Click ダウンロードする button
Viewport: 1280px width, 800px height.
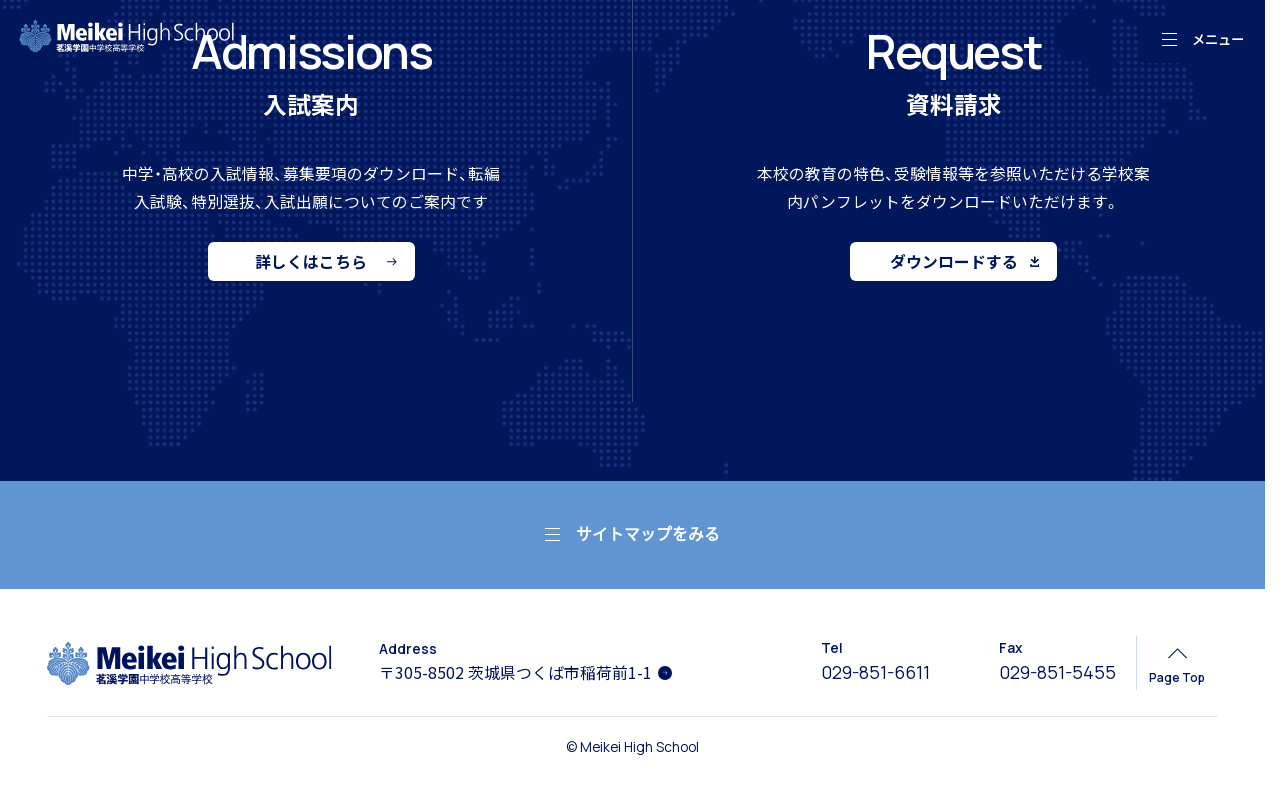(953, 262)
